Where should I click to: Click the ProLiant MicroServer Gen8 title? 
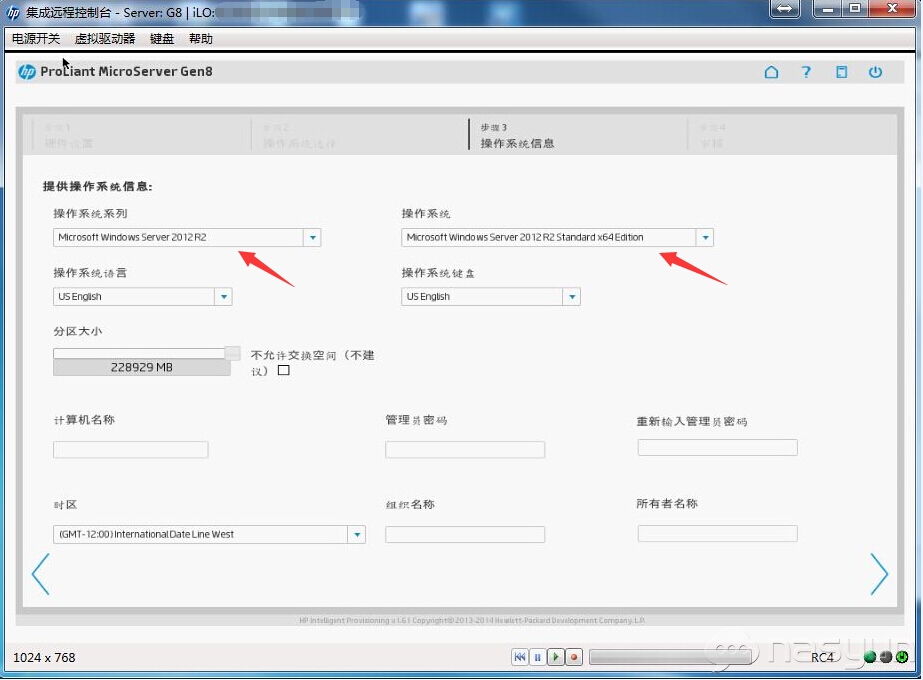click(126, 72)
